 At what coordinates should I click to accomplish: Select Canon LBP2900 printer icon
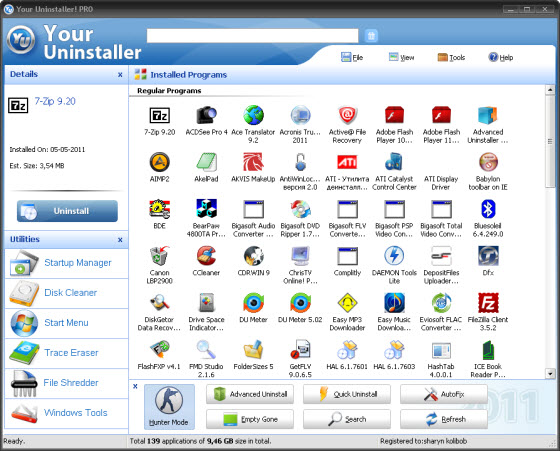[x=159, y=256]
